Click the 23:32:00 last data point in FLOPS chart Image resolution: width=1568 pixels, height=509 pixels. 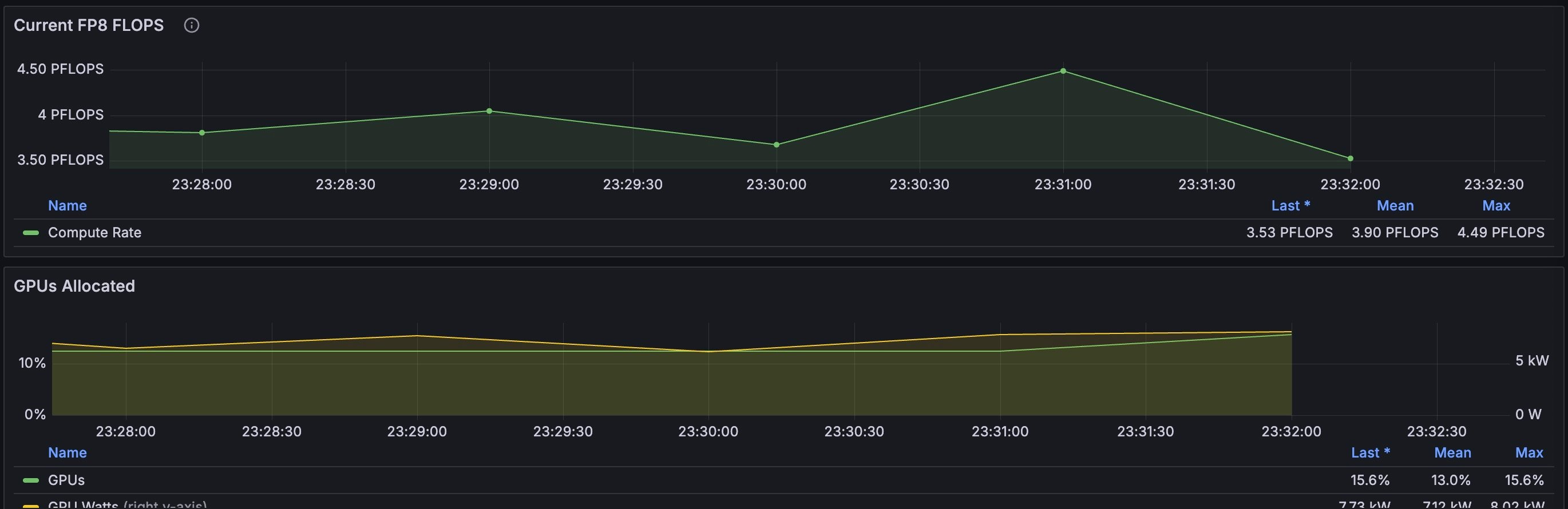[x=1351, y=158]
